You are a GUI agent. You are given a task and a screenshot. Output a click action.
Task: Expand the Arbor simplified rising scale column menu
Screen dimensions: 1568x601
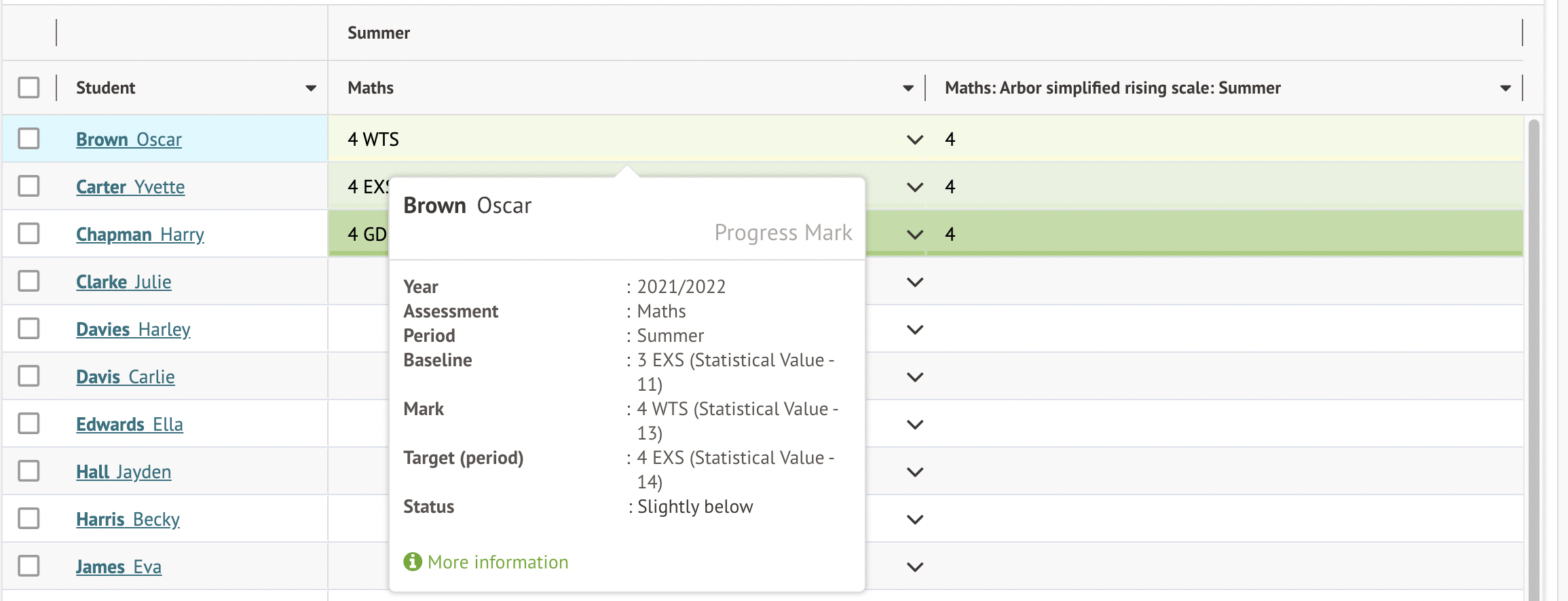(x=1505, y=88)
